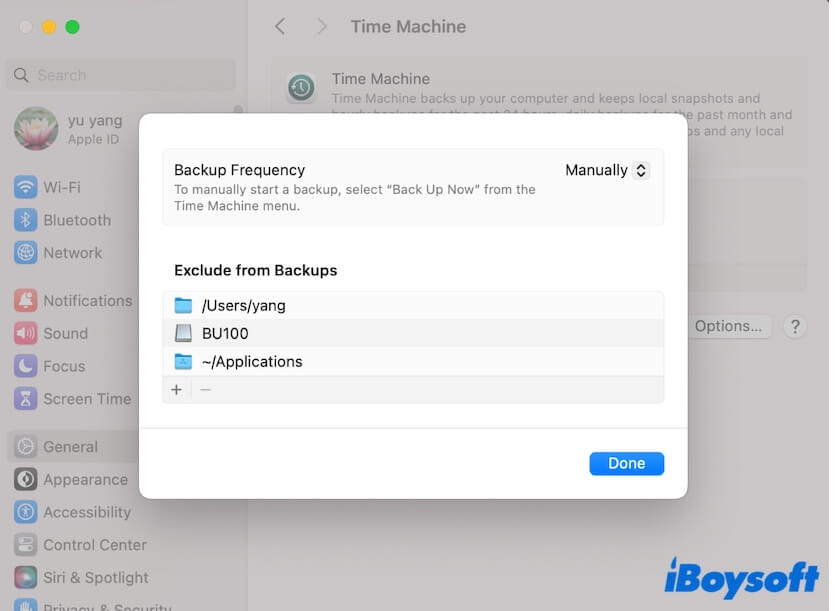Screen dimensions: 835x611
Task: Select the BU100 drive in exclusion list
Action: point(224,334)
